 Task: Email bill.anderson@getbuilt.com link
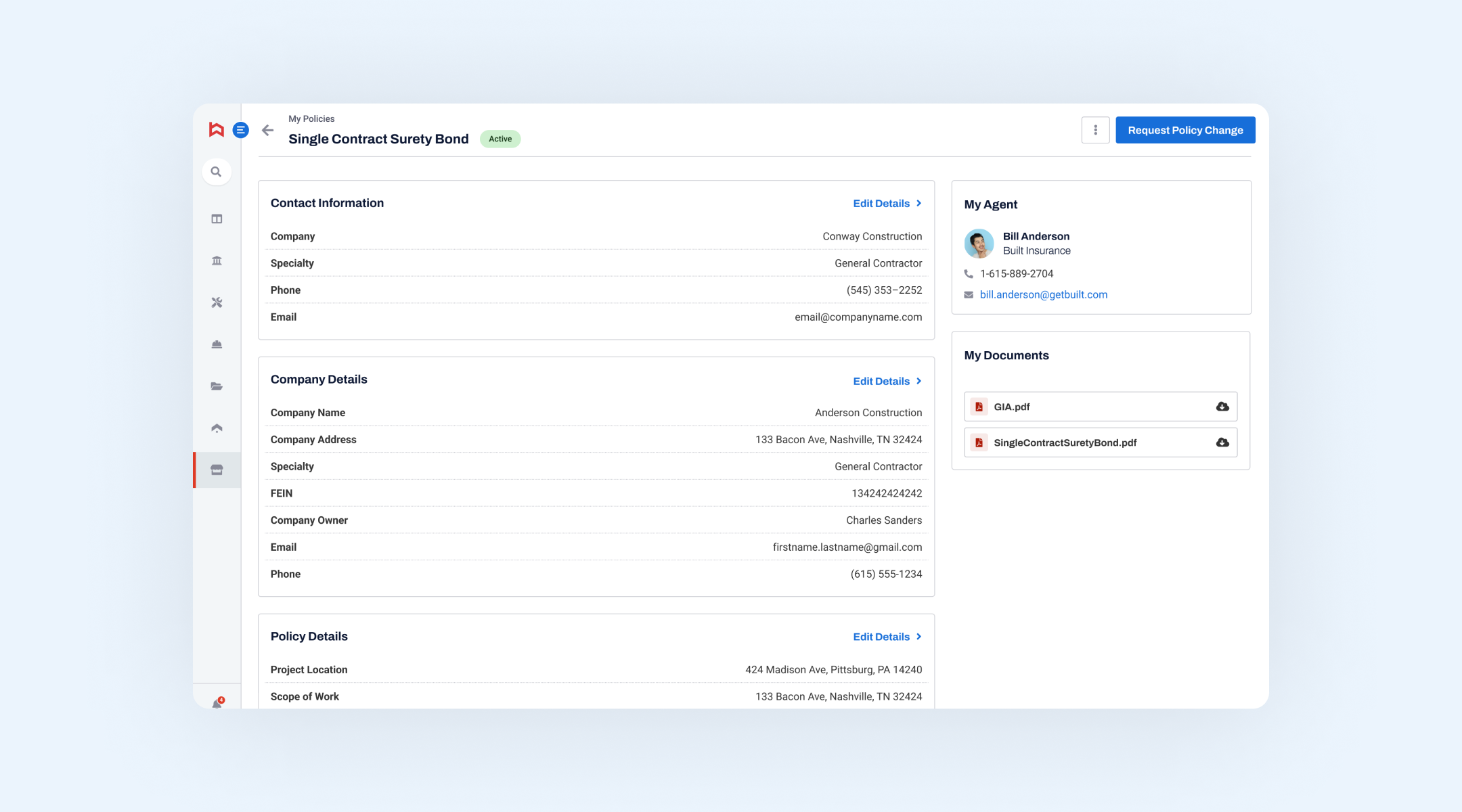pyautogui.click(x=1043, y=294)
